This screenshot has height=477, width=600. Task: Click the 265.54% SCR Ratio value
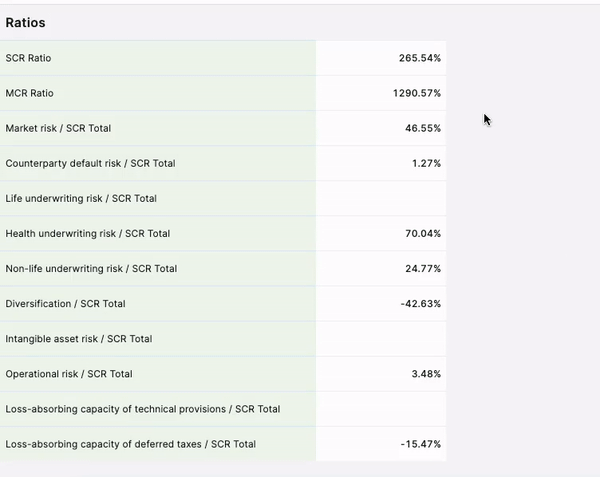(419, 58)
